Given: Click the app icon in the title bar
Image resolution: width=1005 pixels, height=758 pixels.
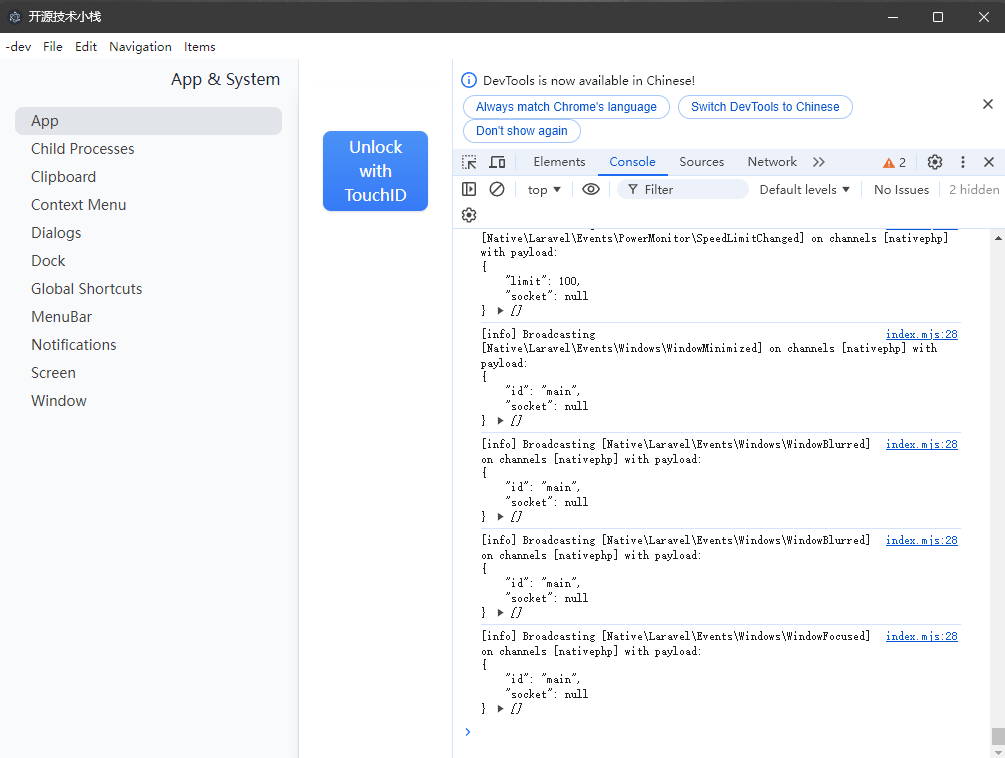Looking at the screenshot, I should tap(15, 17).
